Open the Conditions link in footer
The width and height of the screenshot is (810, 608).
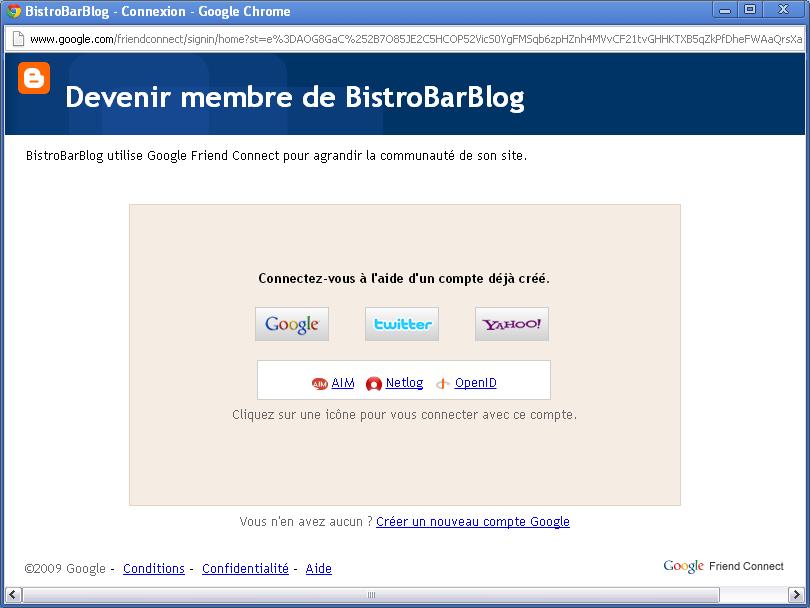point(154,569)
